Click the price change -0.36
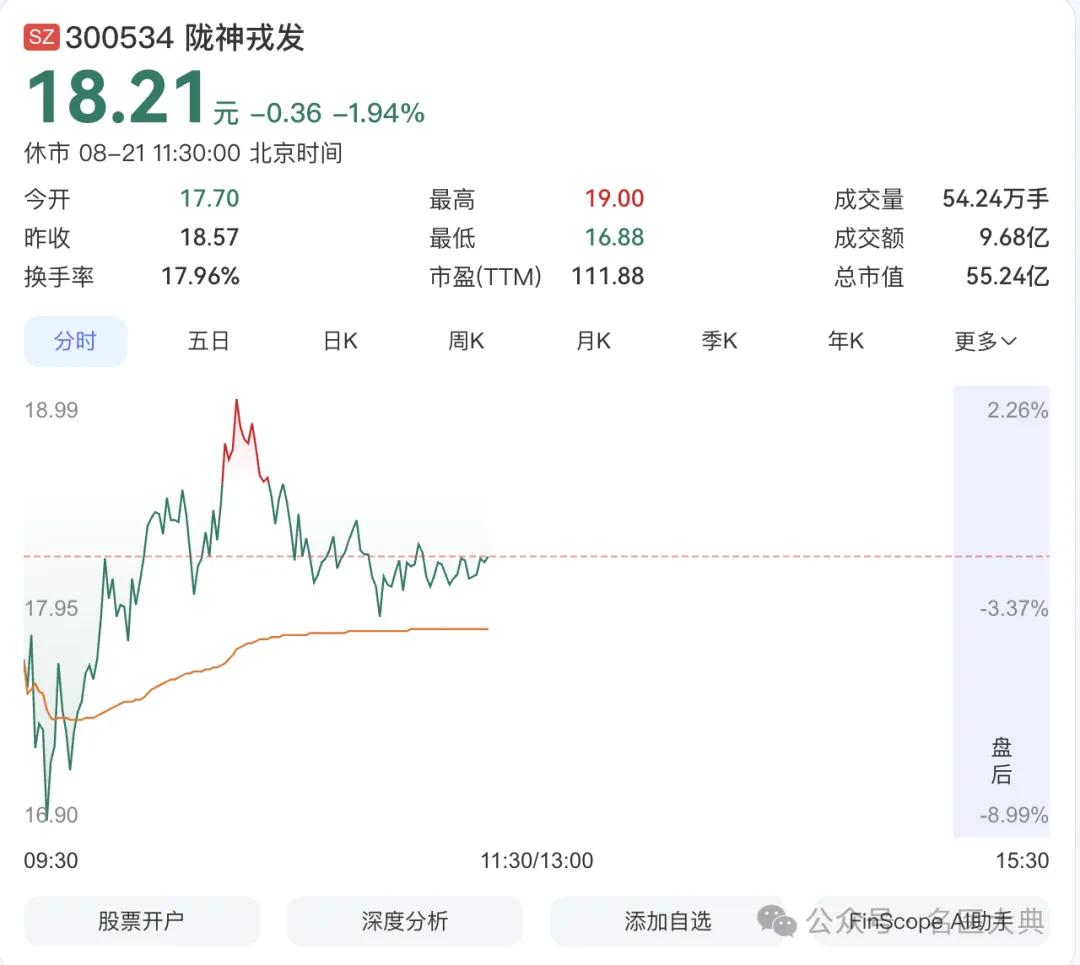This screenshot has width=1080, height=965. [x=286, y=114]
